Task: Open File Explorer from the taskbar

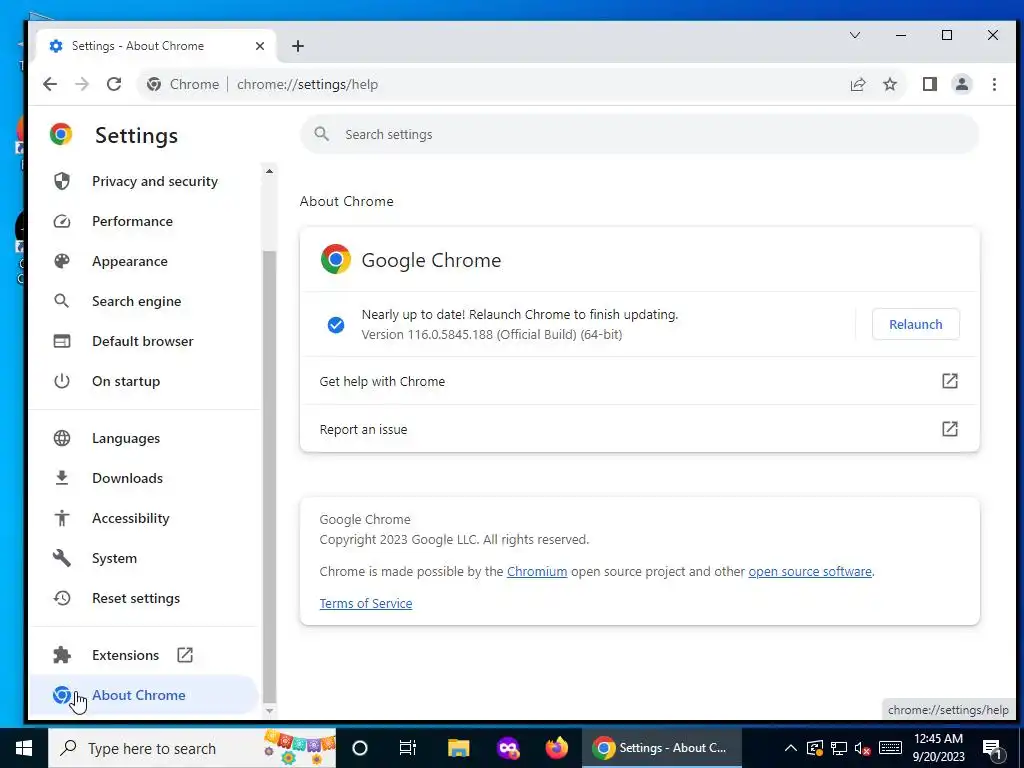Action: click(458, 748)
